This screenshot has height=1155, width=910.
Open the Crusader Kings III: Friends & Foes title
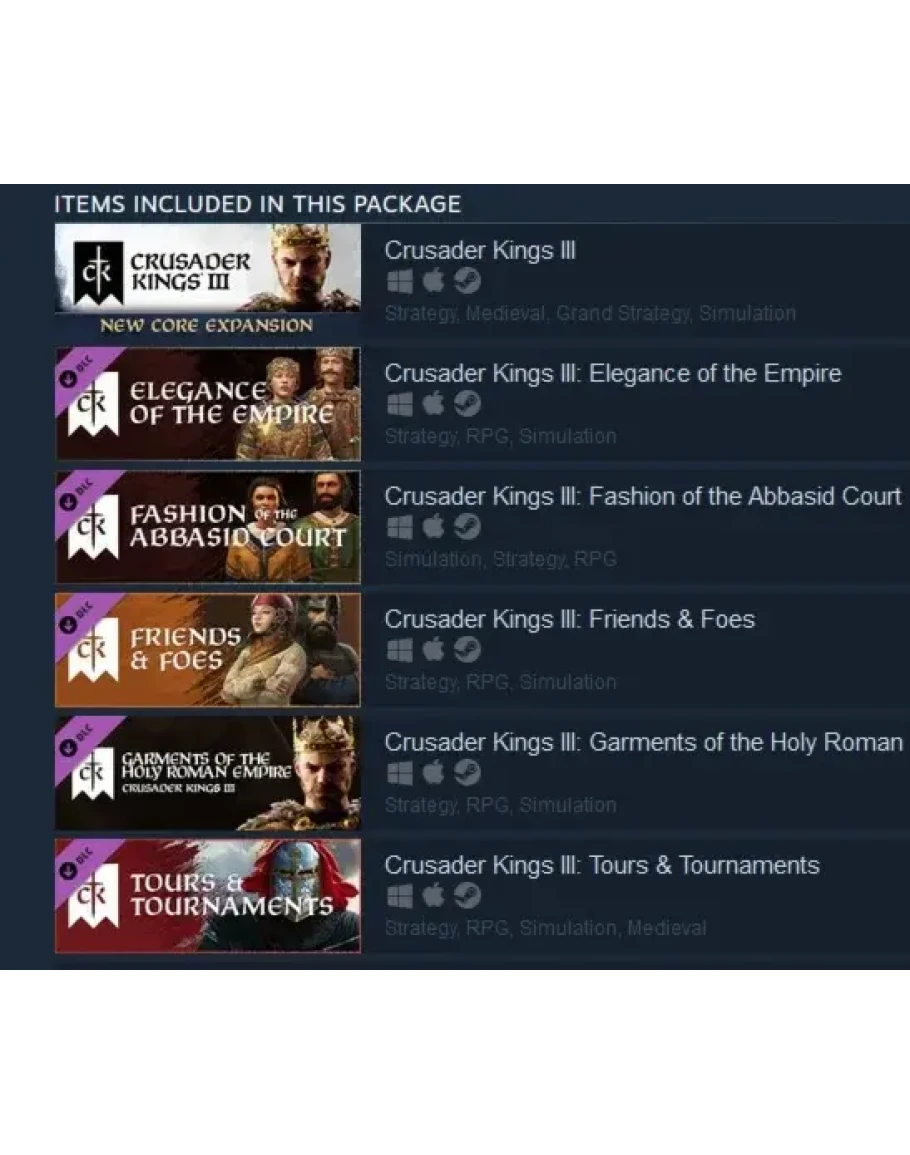(570, 619)
